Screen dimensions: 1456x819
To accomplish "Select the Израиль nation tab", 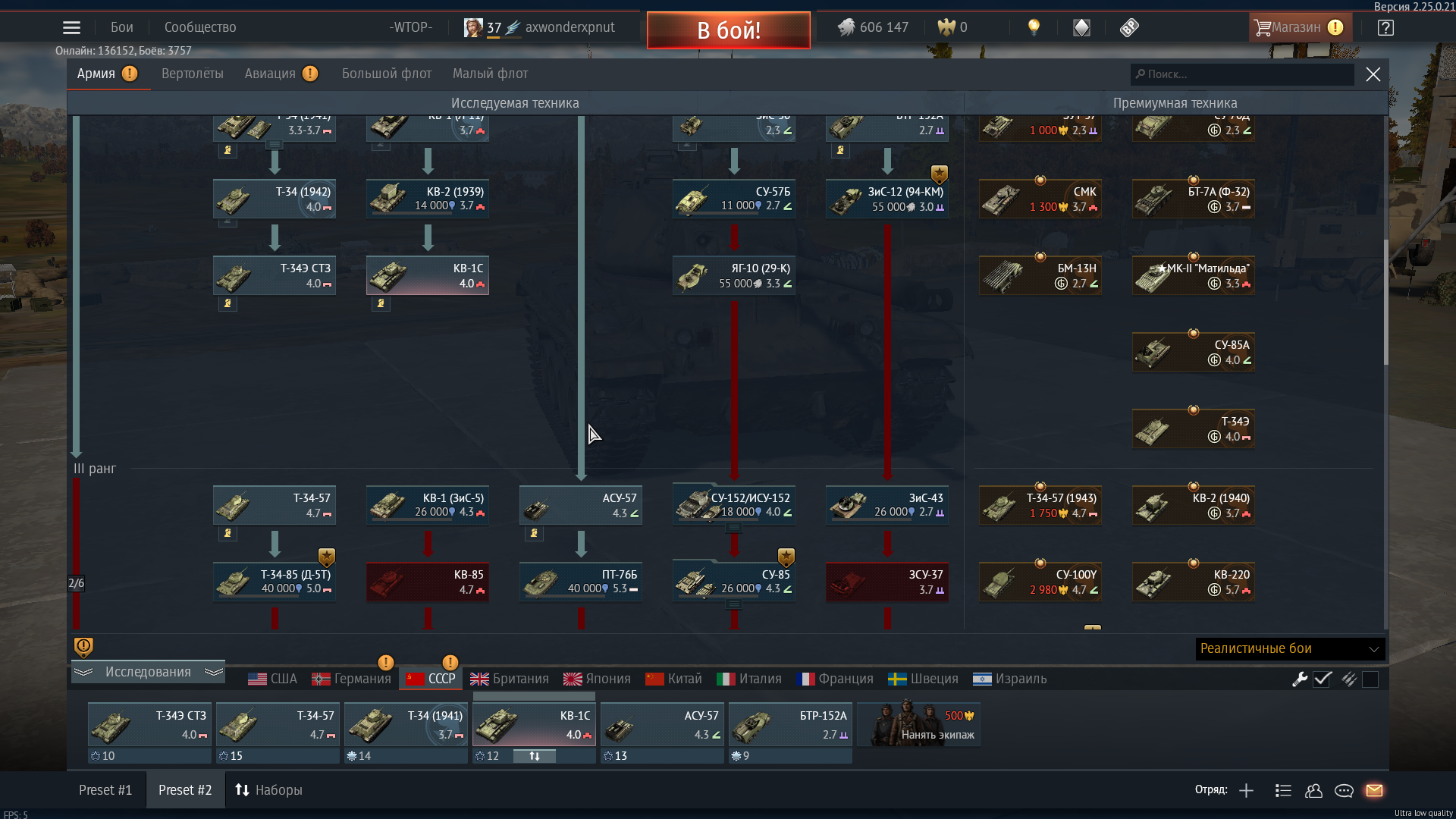I will [x=1010, y=679].
